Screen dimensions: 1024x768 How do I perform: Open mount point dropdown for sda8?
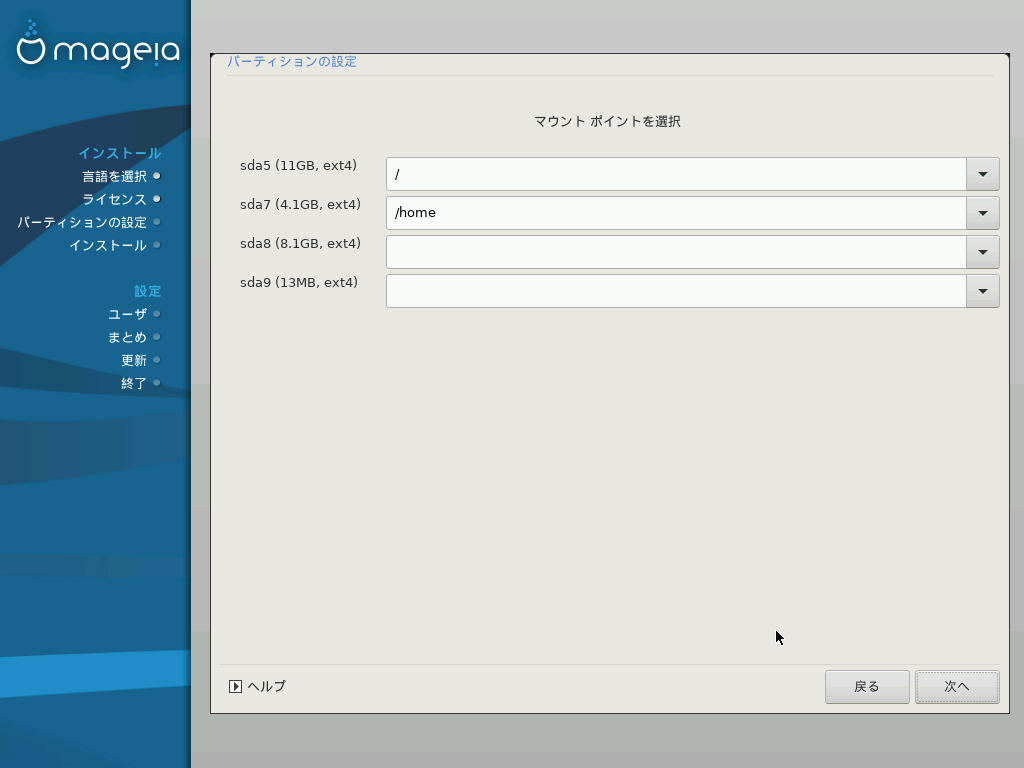983,252
